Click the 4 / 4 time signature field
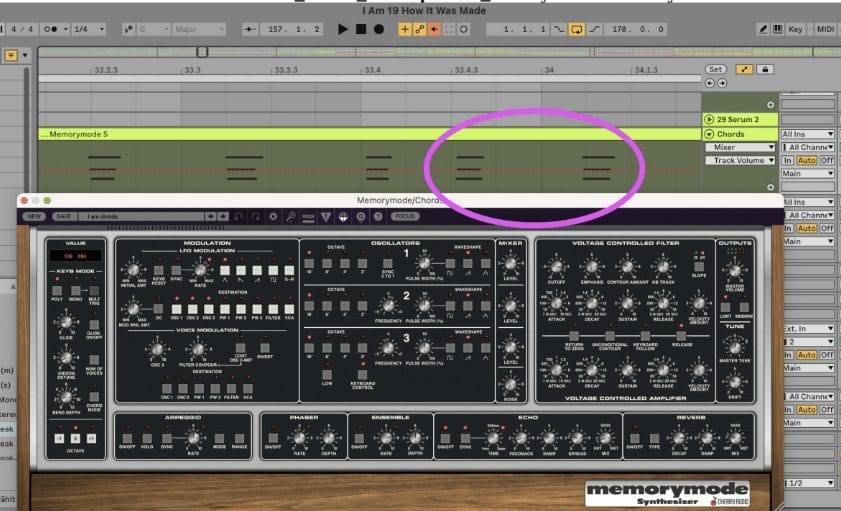 21,29
